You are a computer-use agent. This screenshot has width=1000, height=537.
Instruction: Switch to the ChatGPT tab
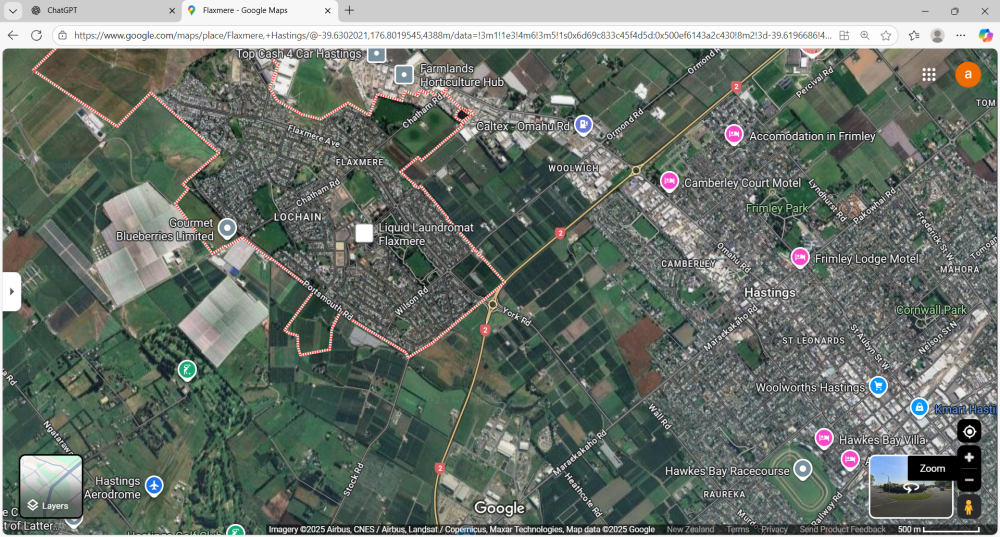click(100, 10)
